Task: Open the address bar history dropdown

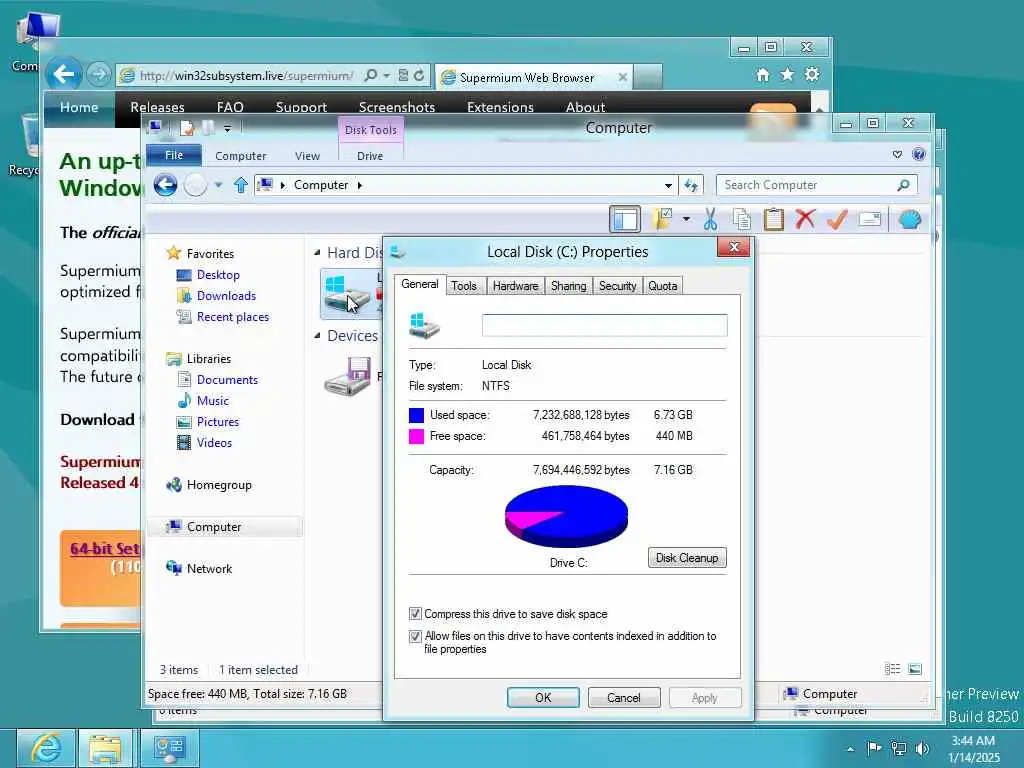Action: click(668, 185)
